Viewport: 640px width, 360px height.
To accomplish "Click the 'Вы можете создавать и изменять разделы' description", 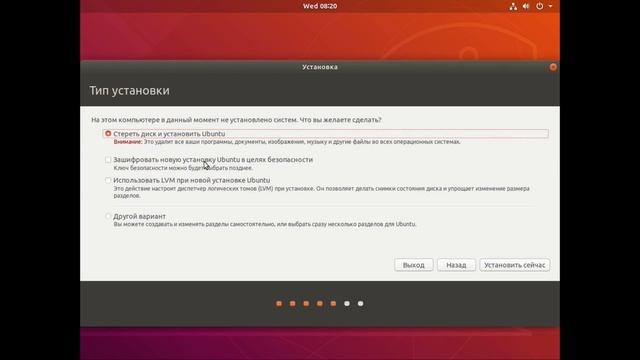I will click(264, 224).
